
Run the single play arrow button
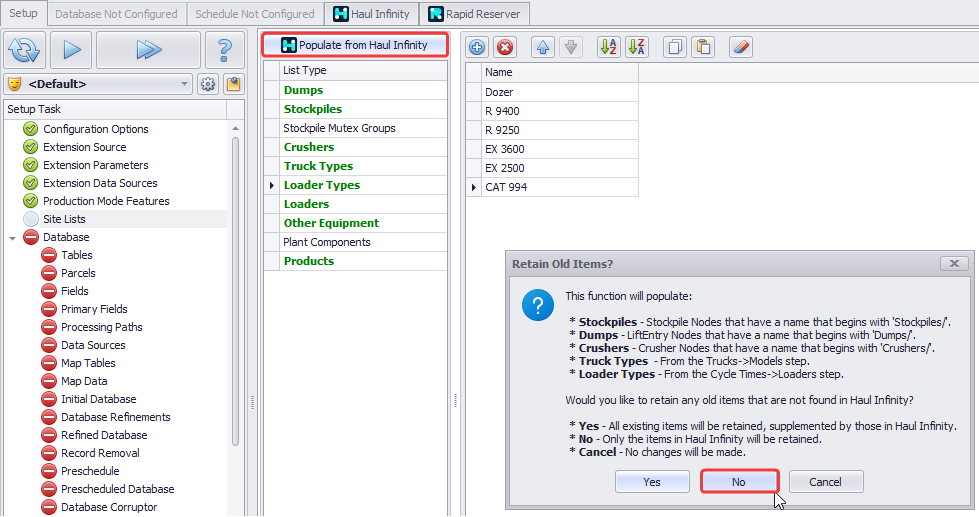coord(72,49)
